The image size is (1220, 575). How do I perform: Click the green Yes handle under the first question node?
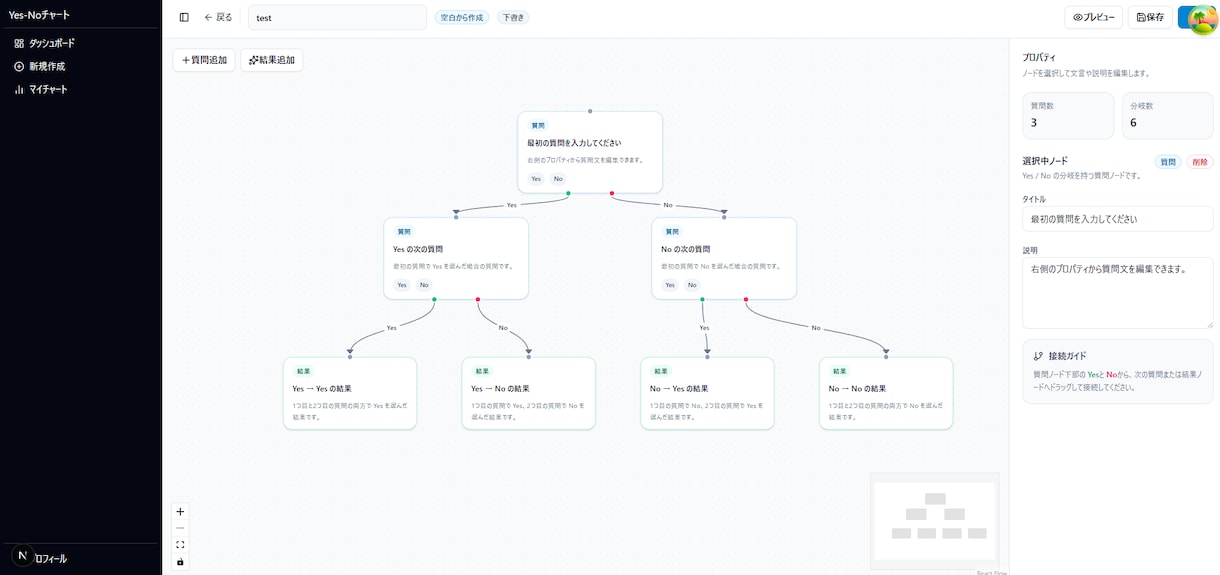568,193
